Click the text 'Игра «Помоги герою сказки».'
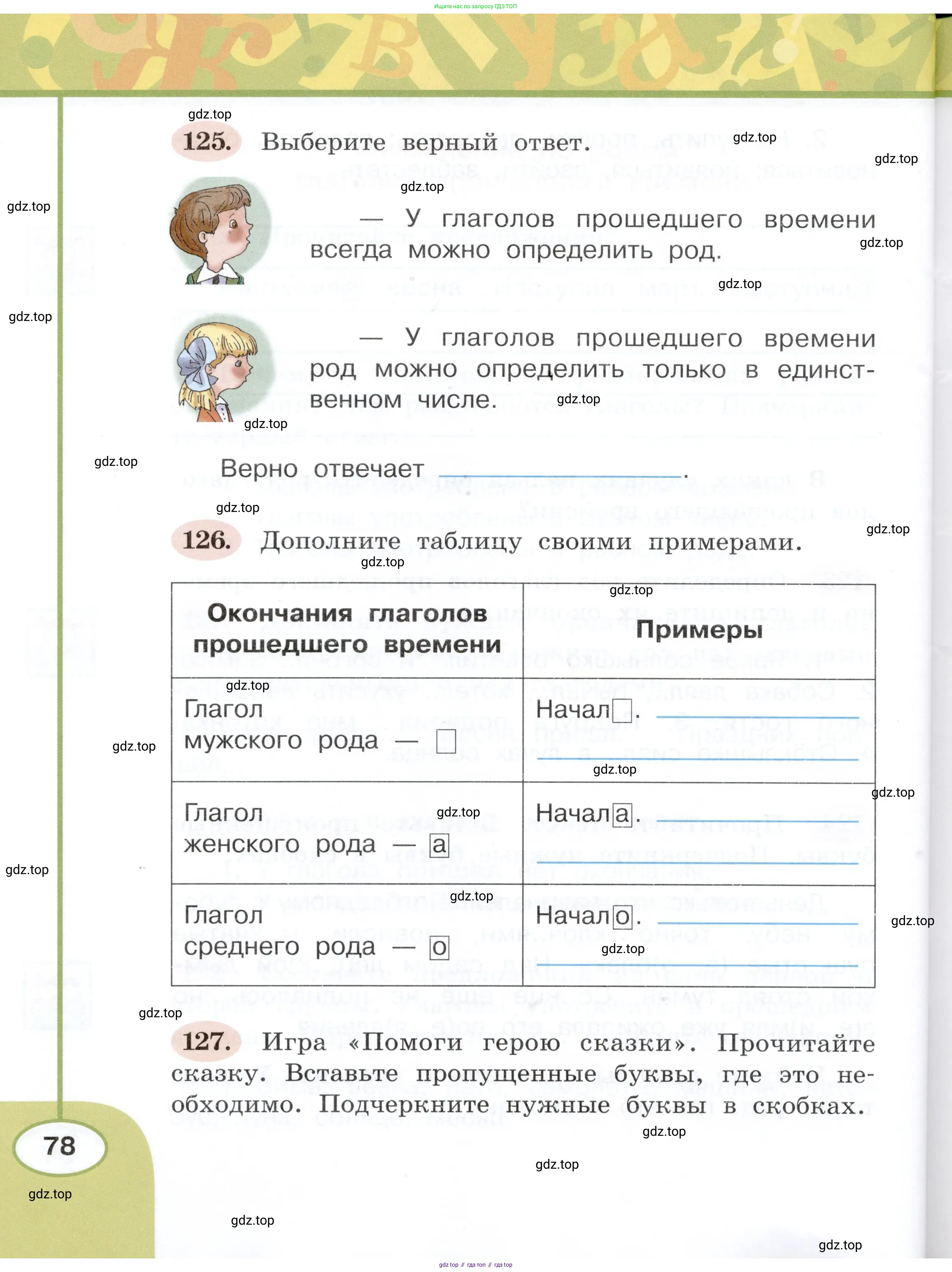This screenshot has width=952, height=1272. pyautogui.click(x=479, y=1042)
